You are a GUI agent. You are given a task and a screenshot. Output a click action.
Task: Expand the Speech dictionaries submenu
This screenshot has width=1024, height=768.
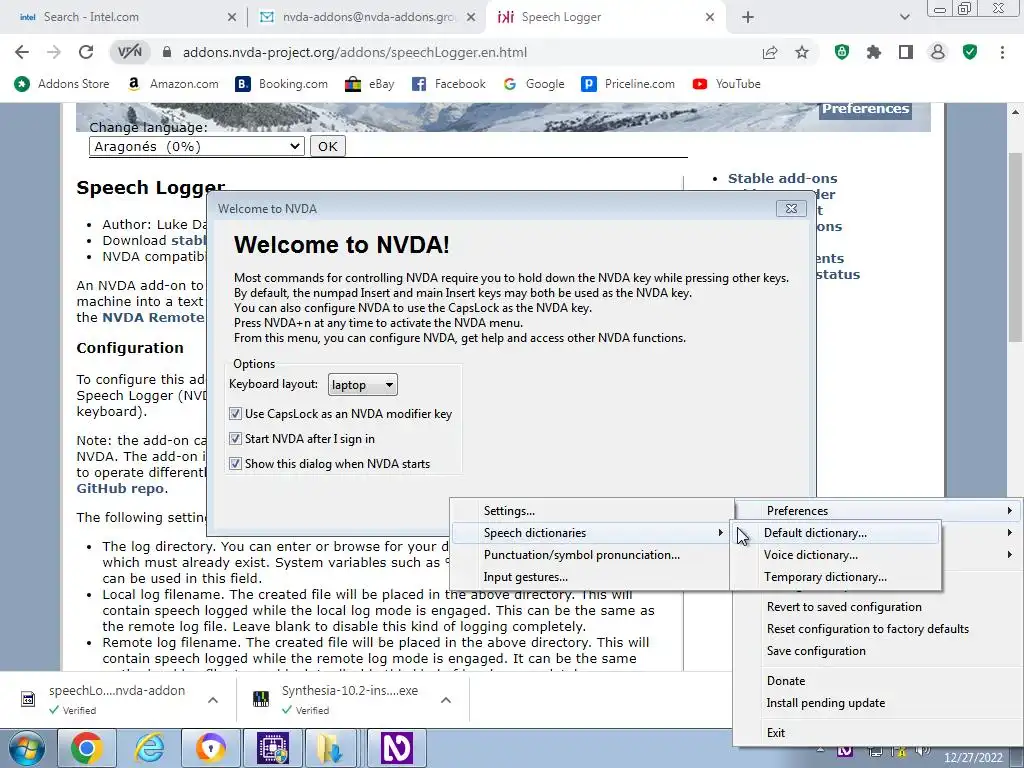click(x=590, y=532)
